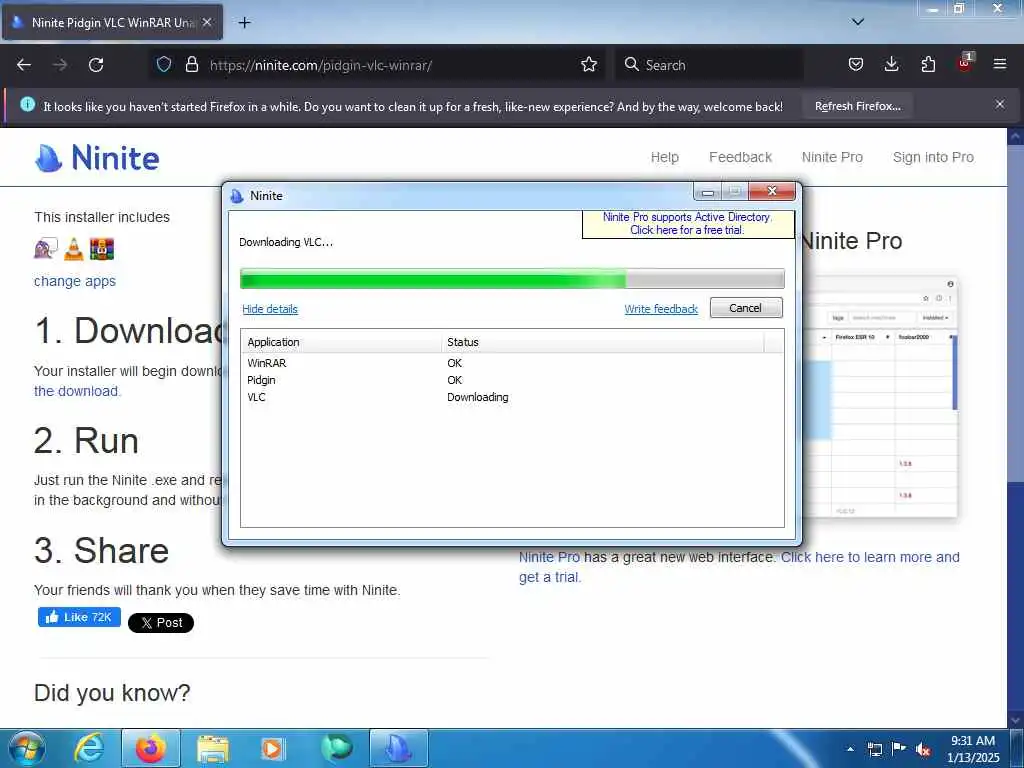Click the learn more and get a trial link
This screenshot has width=1024, height=768.
pyautogui.click(x=739, y=567)
